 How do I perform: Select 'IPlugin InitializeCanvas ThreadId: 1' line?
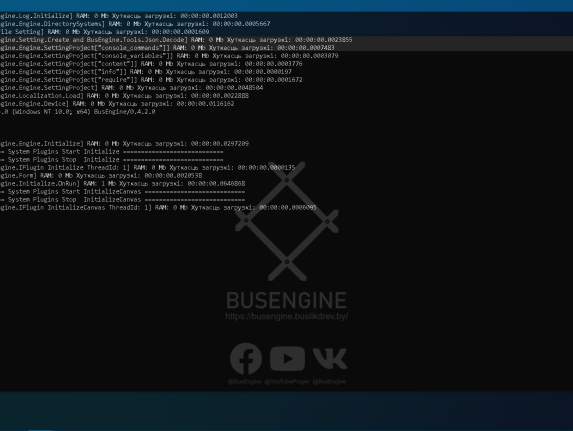point(158,208)
